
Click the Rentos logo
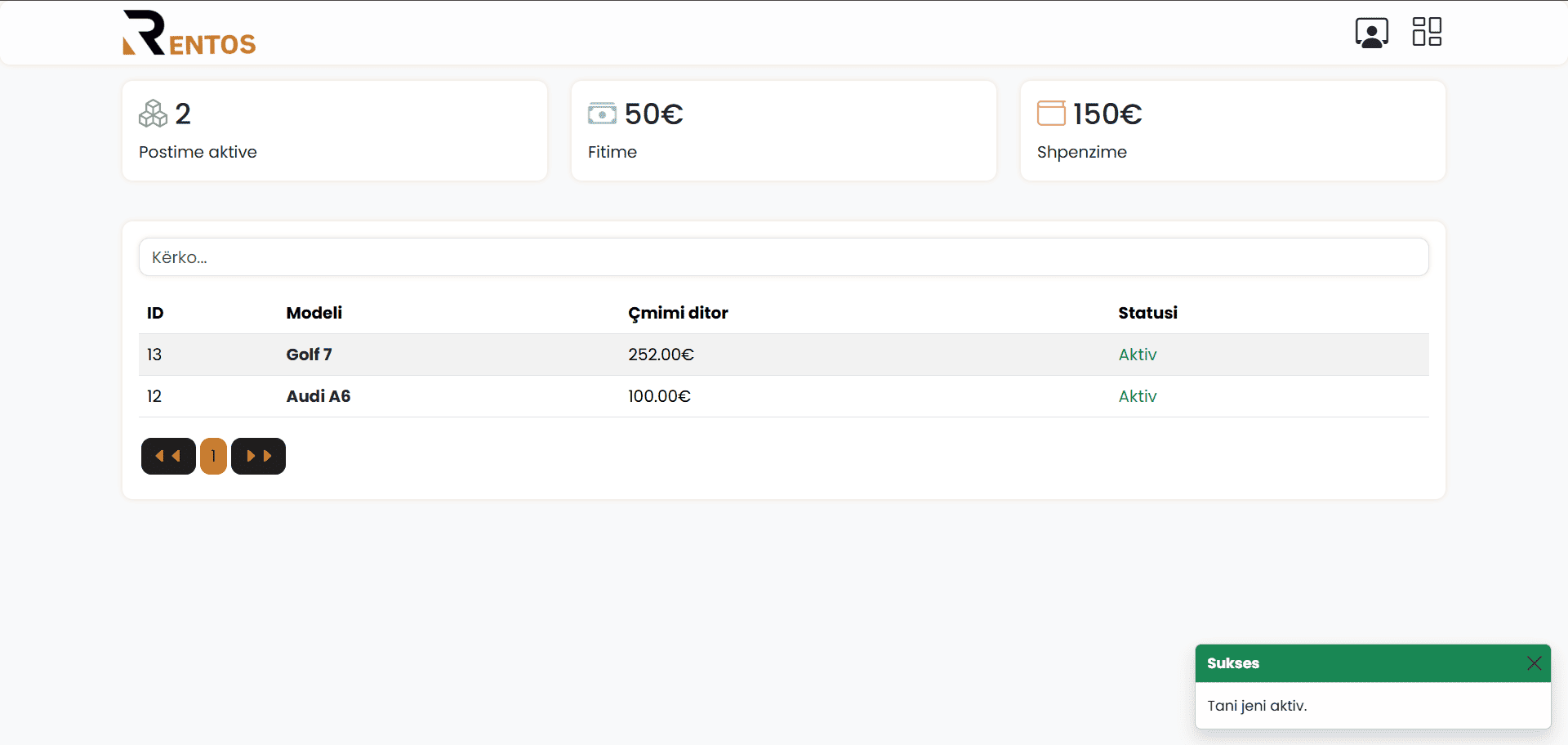pyautogui.click(x=189, y=33)
